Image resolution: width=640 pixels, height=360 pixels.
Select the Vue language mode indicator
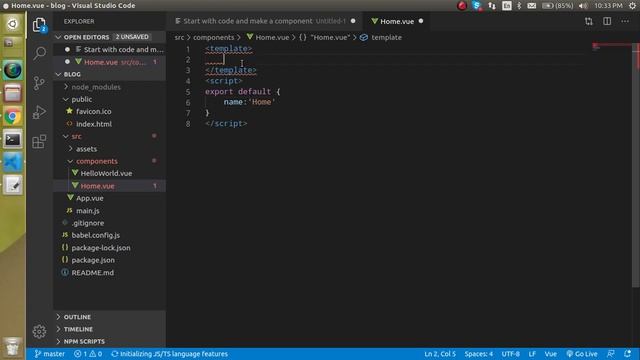coord(550,354)
